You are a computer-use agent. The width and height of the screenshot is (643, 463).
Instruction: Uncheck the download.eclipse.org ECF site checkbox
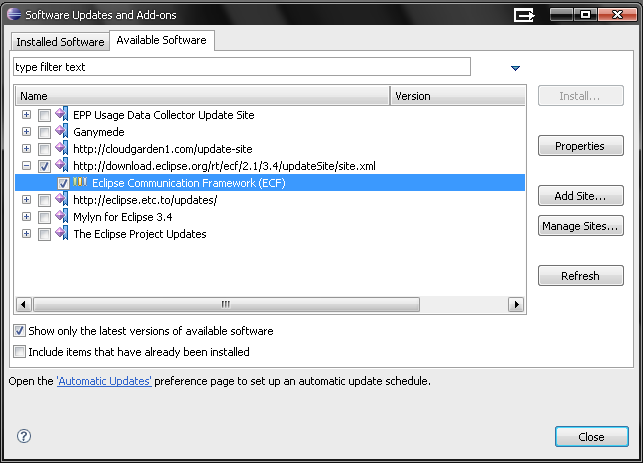(x=44, y=166)
